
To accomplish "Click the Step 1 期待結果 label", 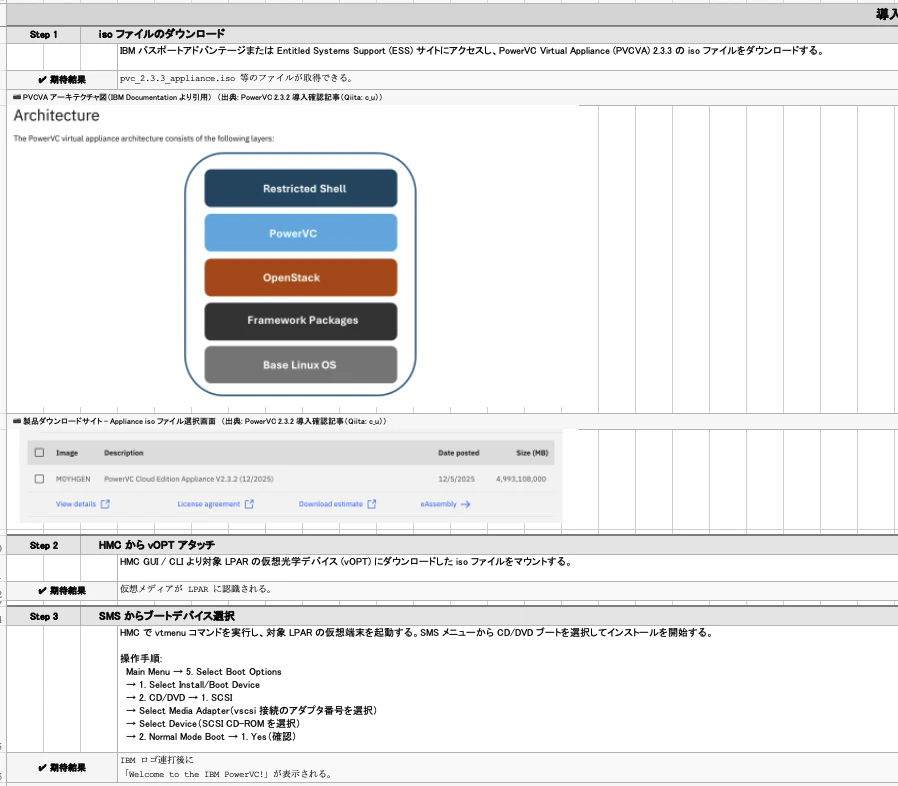I will coord(68,80).
